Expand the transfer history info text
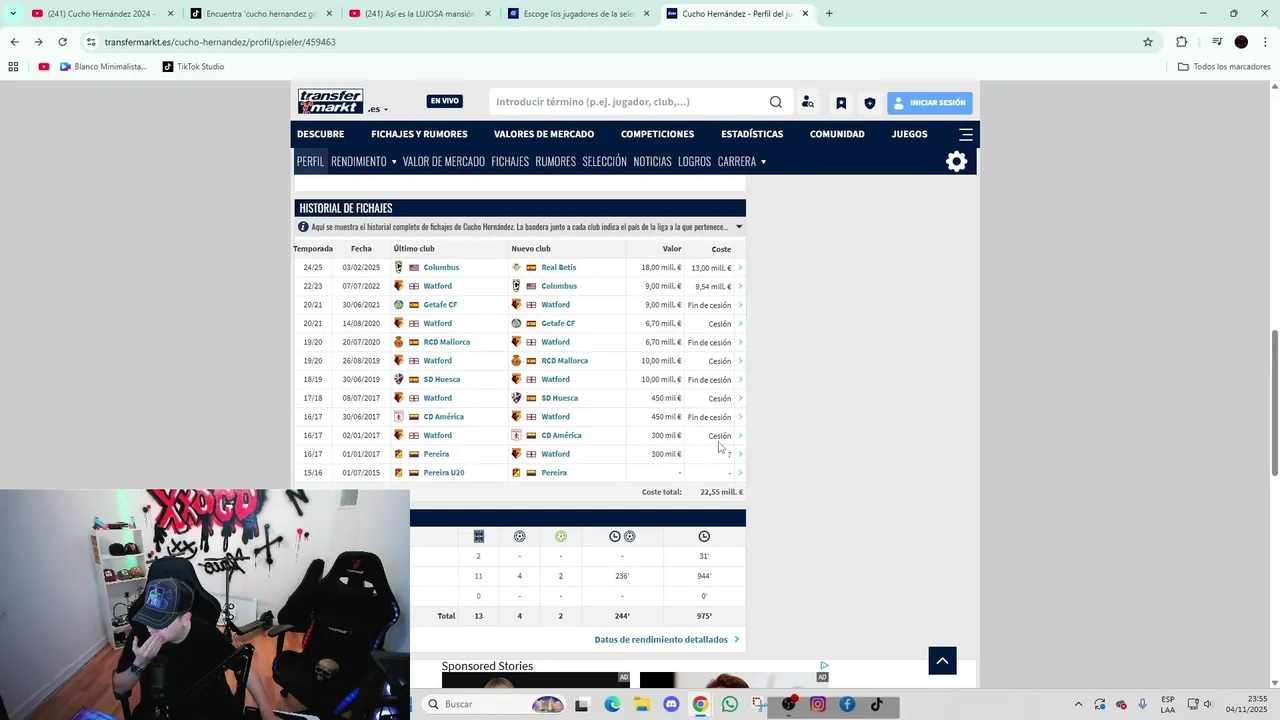This screenshot has height=720, width=1280. point(739,227)
